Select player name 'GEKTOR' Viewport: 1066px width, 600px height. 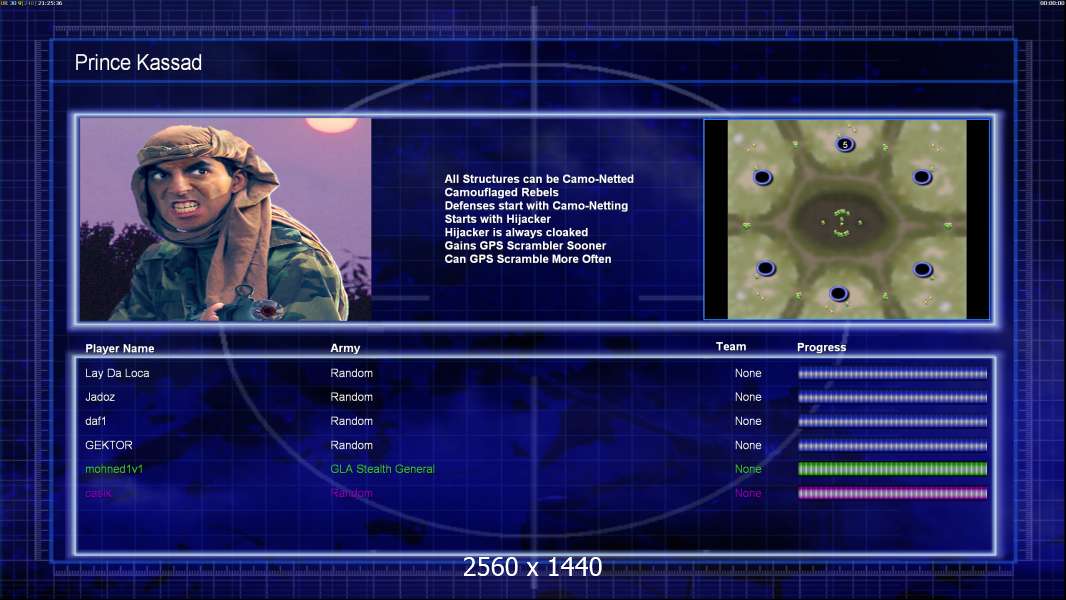(x=108, y=445)
